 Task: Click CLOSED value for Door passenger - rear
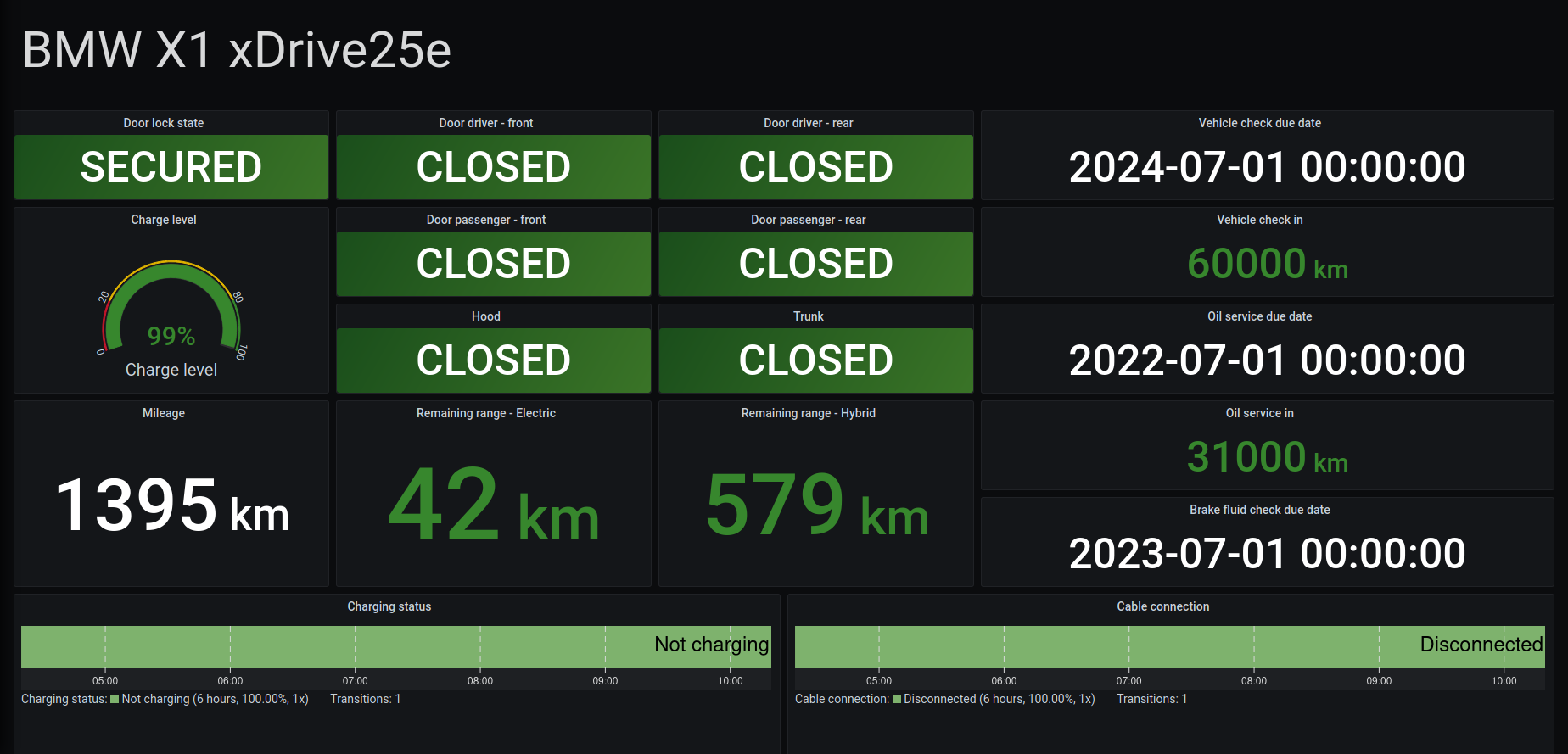(816, 264)
